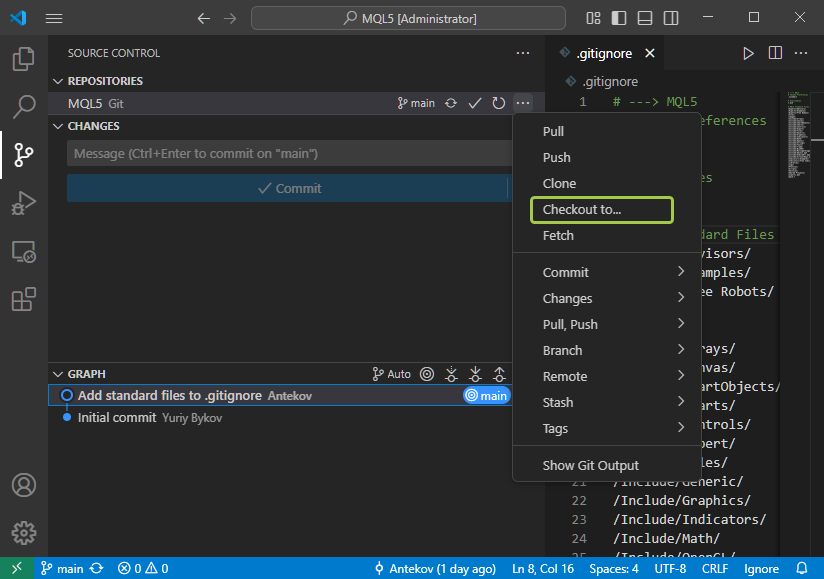824x579 pixels.
Task: Open remote window indicator in status bar
Action: point(17,568)
